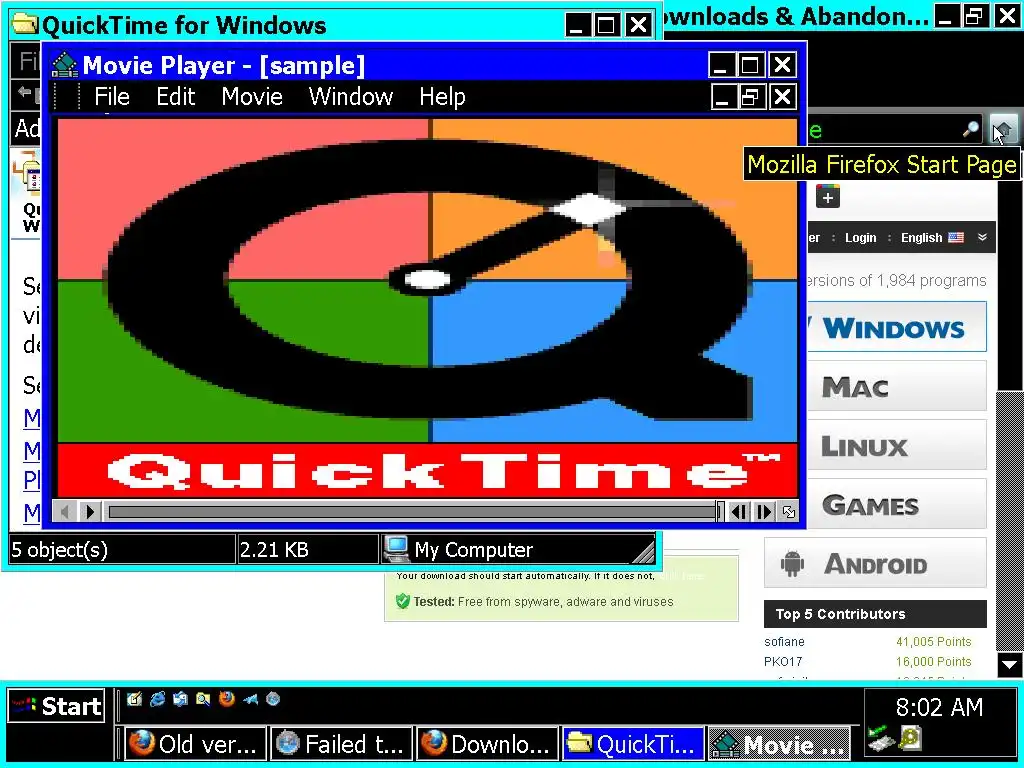This screenshot has height=768, width=1024.
Task: Click 'versions of 1,984 programs' text
Action: [x=897, y=280]
